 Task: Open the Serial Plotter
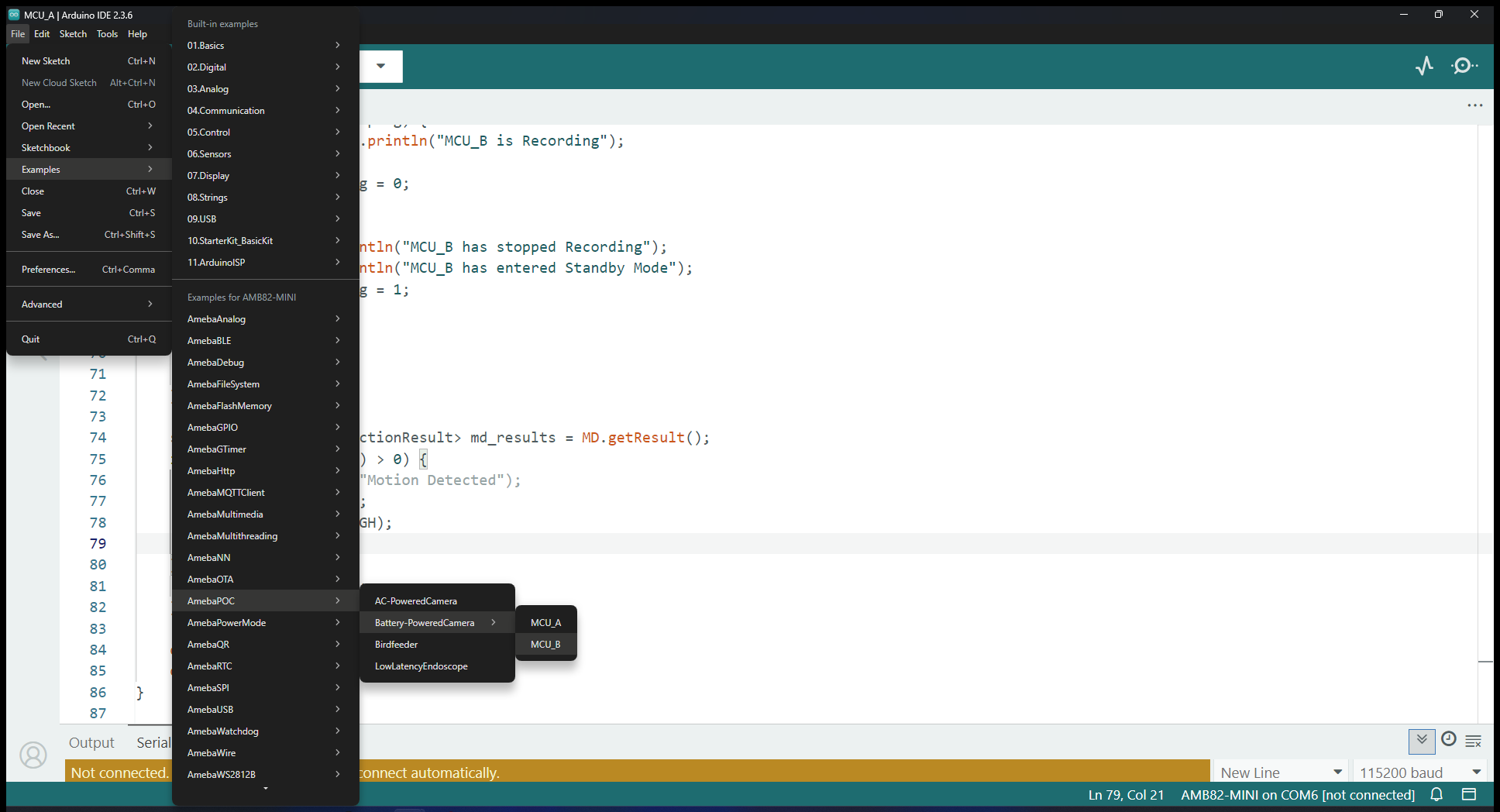(1424, 66)
